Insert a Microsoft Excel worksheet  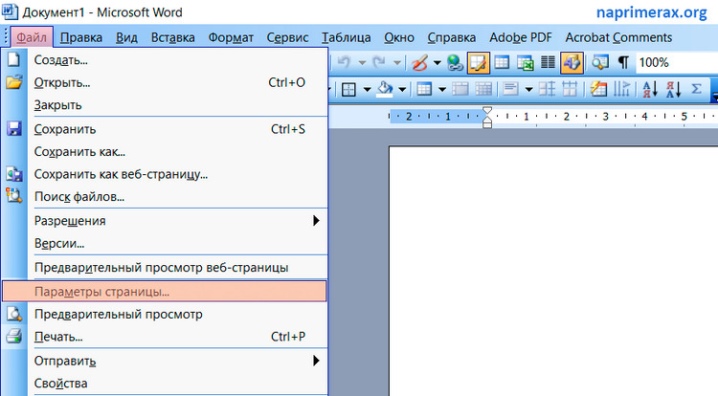click(525, 63)
